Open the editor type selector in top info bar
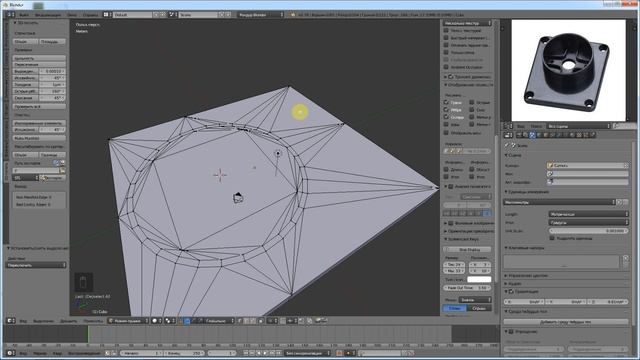Image resolution: width=640 pixels, height=360 pixels. pos(11,14)
